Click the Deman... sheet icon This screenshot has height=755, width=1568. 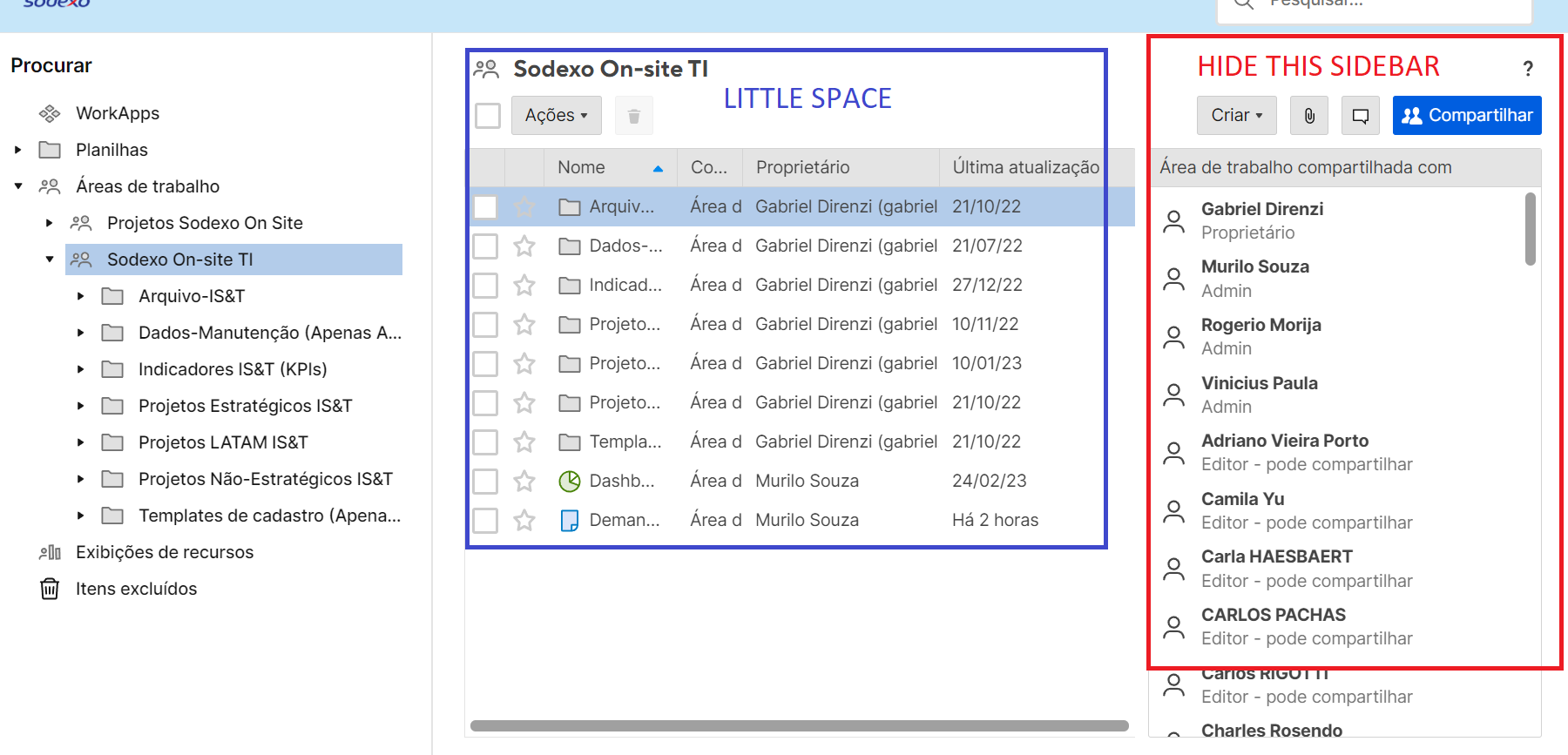[x=570, y=521]
